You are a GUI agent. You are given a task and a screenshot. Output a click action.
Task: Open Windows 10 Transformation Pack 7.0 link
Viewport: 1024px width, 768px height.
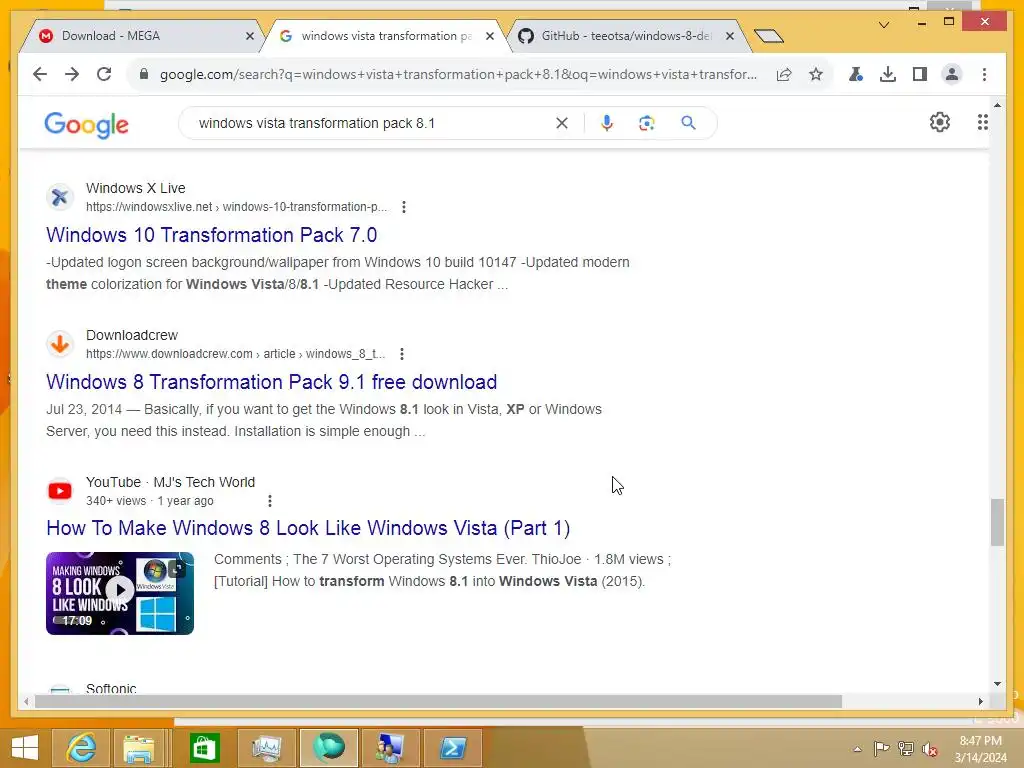212,235
